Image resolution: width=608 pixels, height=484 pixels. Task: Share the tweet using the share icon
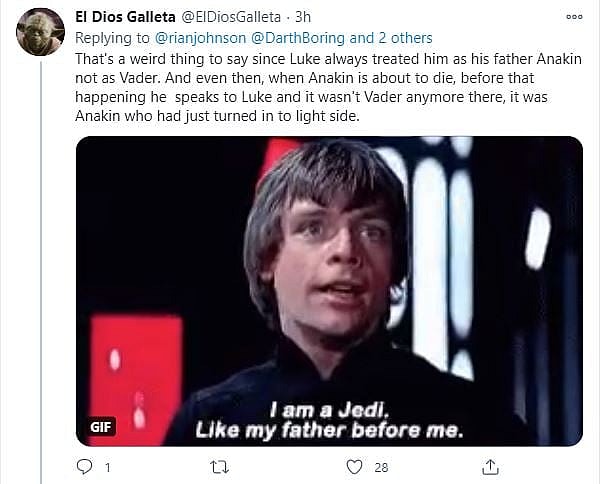490,466
